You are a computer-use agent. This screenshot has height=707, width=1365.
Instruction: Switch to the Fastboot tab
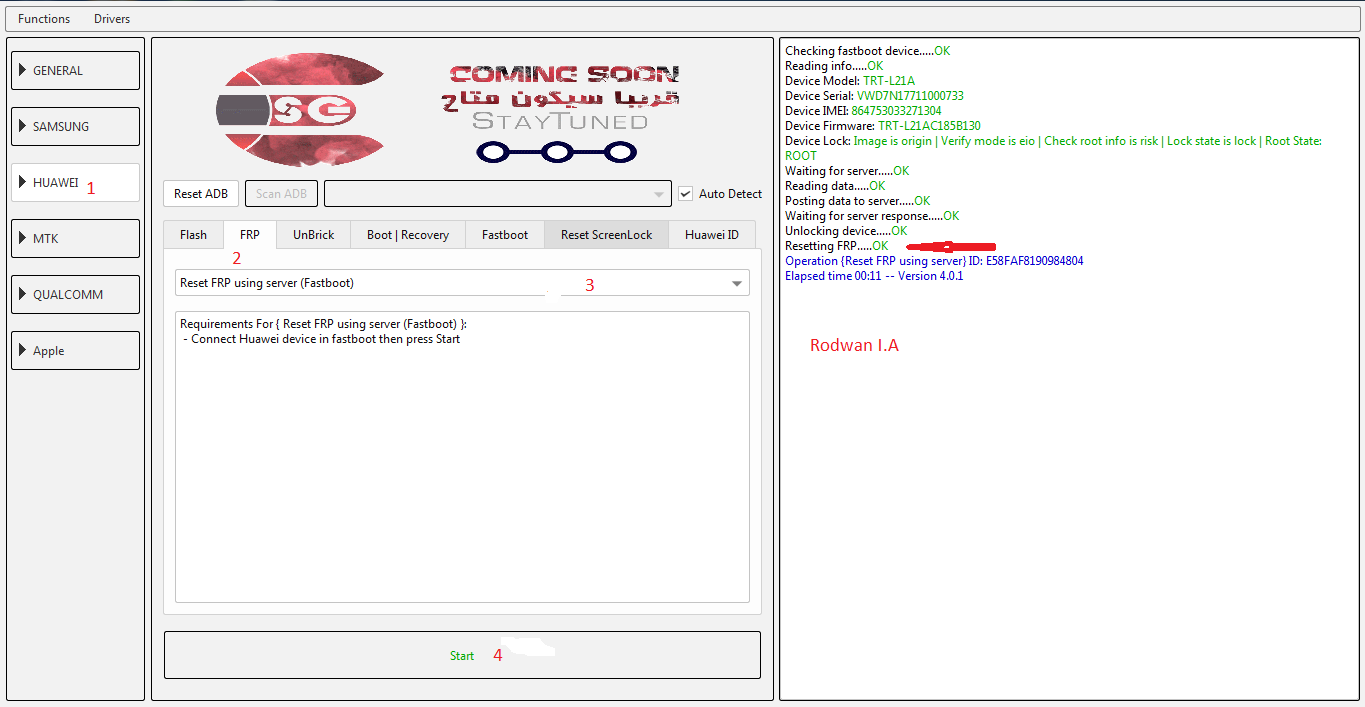tap(505, 235)
